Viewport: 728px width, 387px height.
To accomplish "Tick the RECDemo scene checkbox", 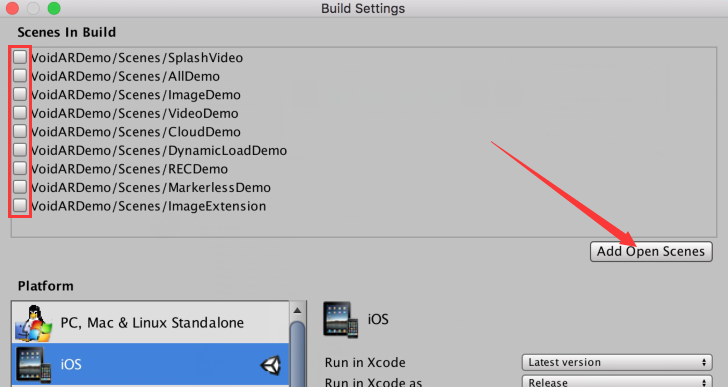I will pyautogui.click(x=20, y=168).
